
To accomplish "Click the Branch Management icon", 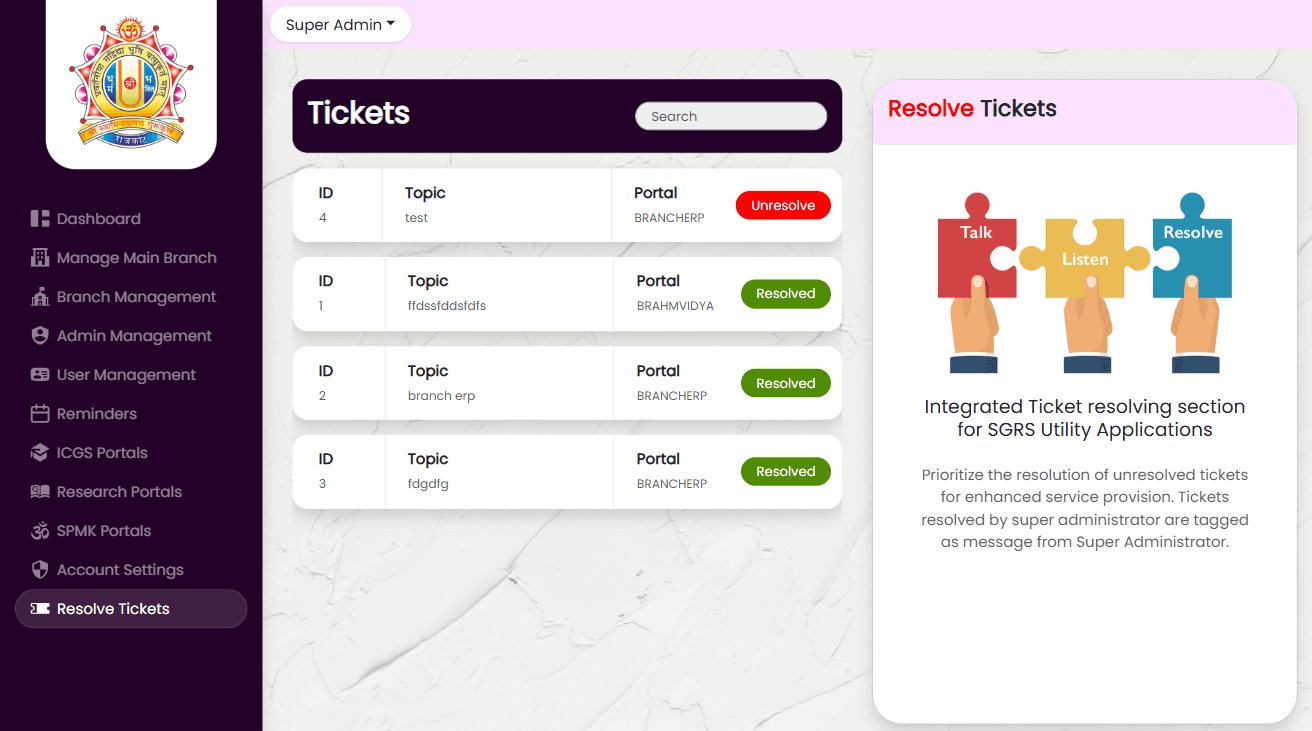I will click(40, 297).
